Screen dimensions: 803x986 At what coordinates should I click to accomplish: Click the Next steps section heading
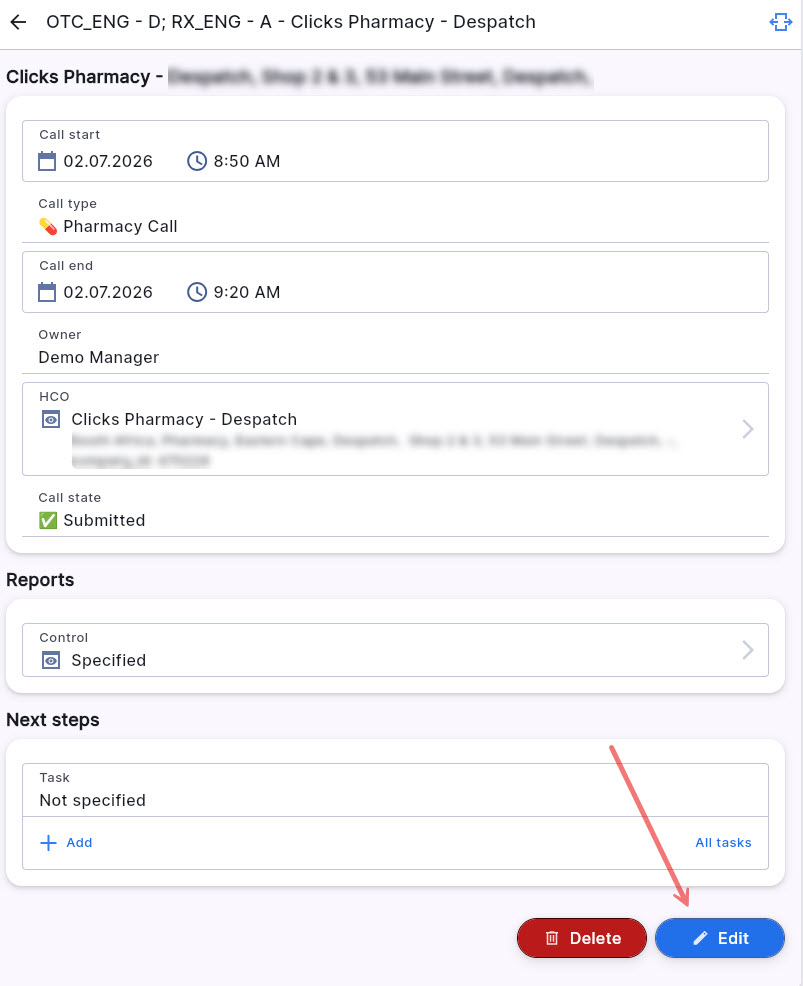[x=53, y=719]
